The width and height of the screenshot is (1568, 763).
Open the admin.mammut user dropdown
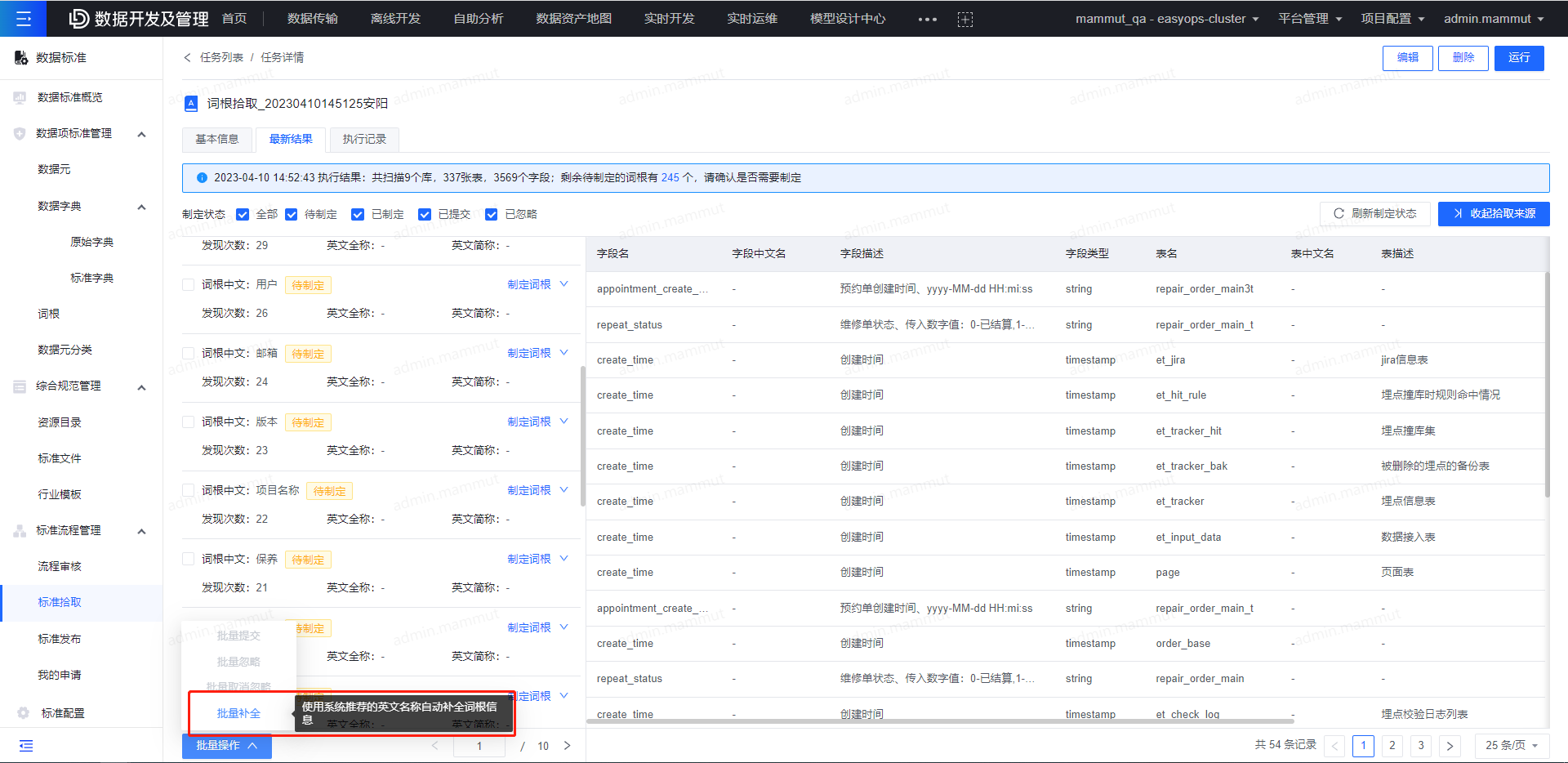click(x=1494, y=19)
